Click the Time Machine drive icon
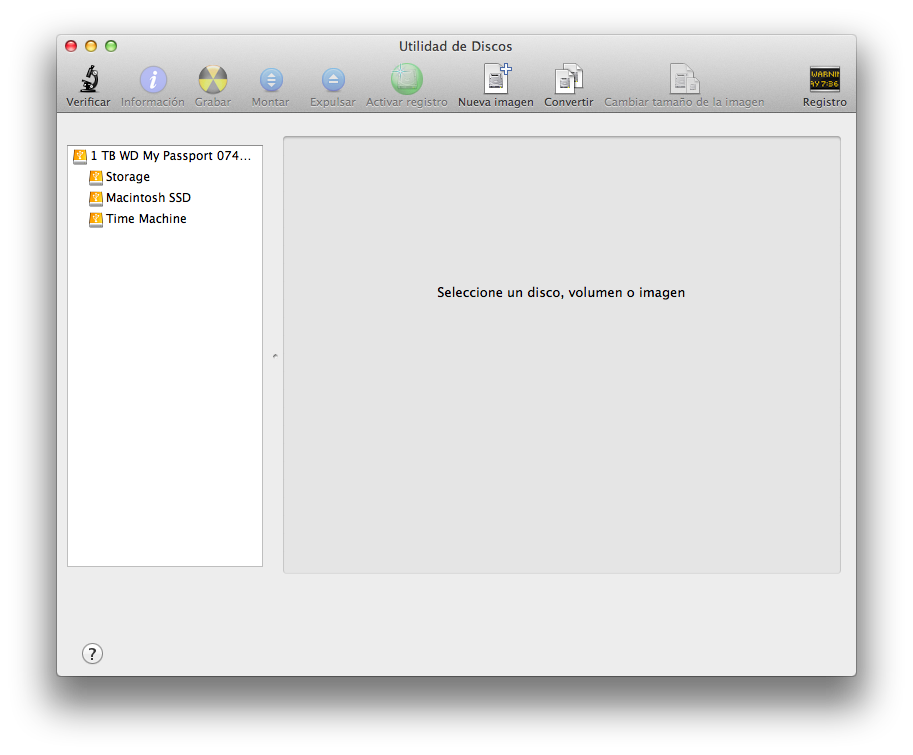Screen dimensions: 913x755 click(x=95, y=219)
